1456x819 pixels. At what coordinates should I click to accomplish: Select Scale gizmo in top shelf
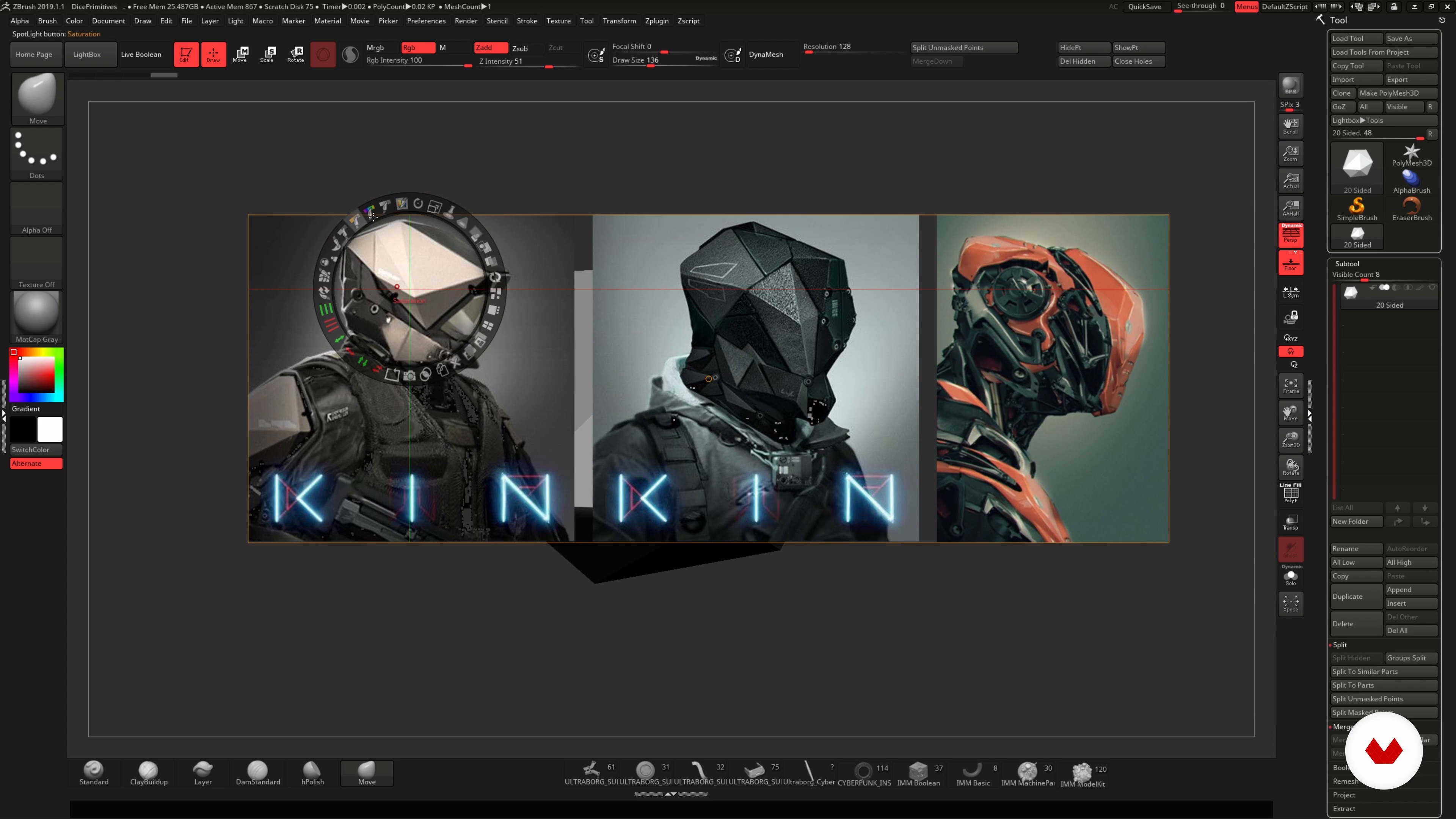tap(267, 54)
